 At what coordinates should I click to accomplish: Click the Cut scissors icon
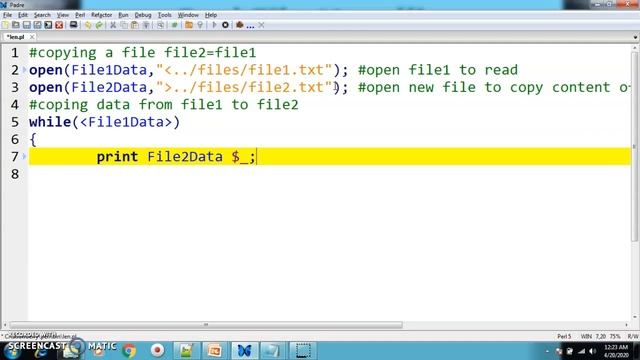pyautogui.click(x=113, y=25)
